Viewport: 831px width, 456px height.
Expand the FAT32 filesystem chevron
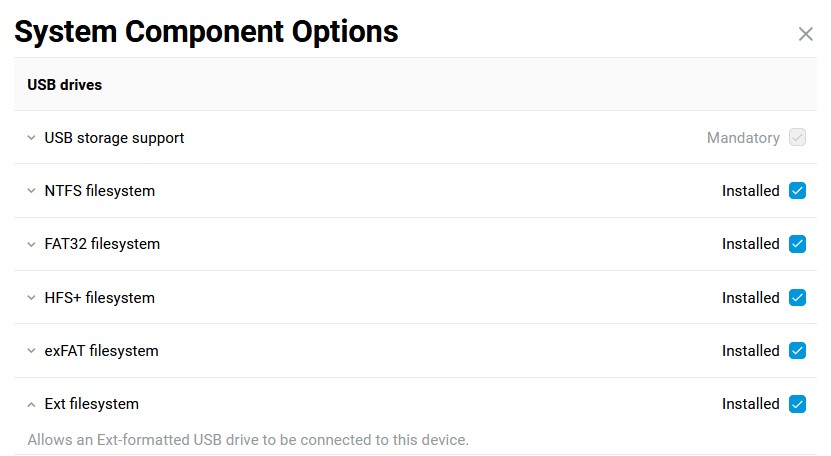31,244
